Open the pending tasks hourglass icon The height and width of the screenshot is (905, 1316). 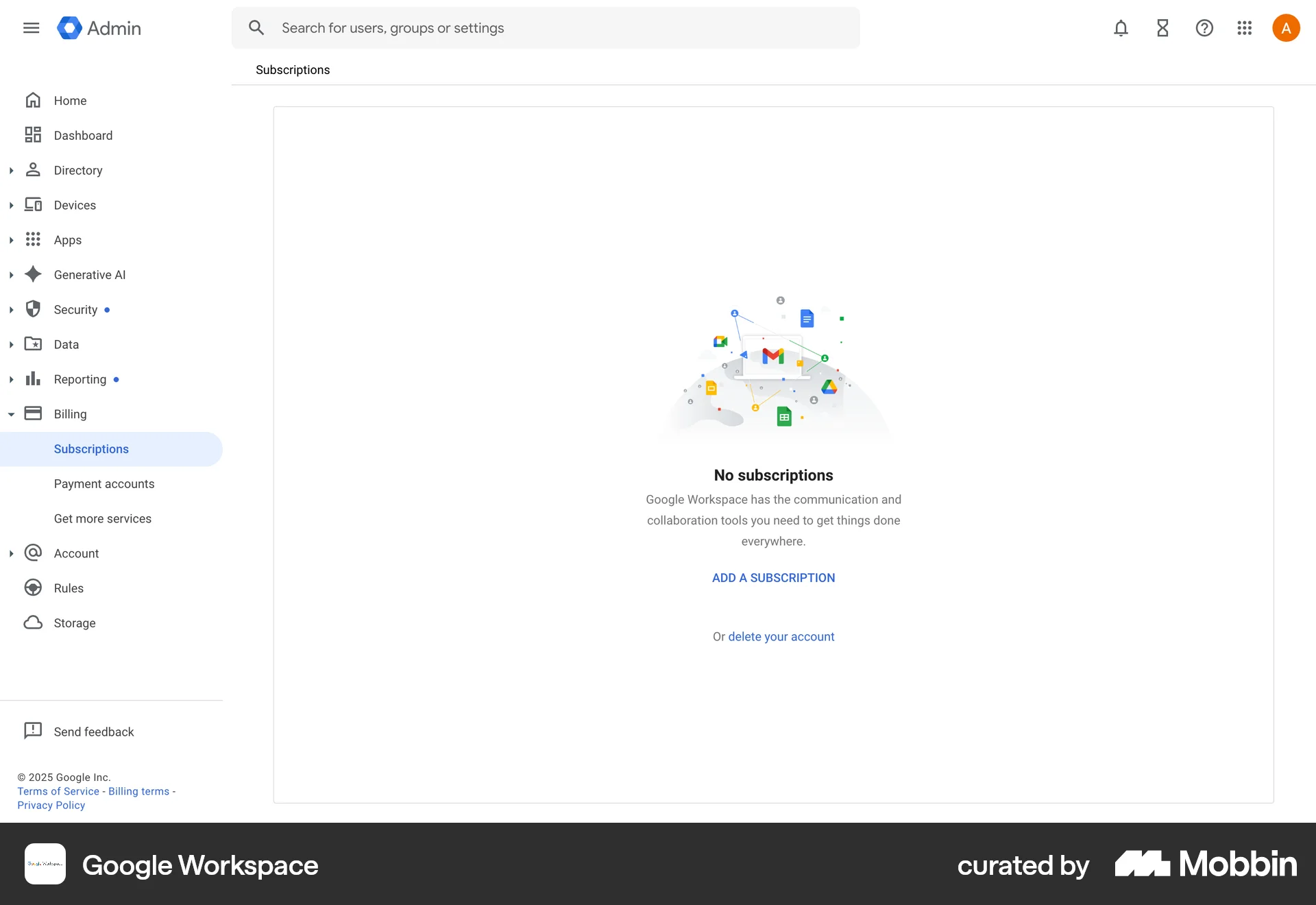[1162, 28]
